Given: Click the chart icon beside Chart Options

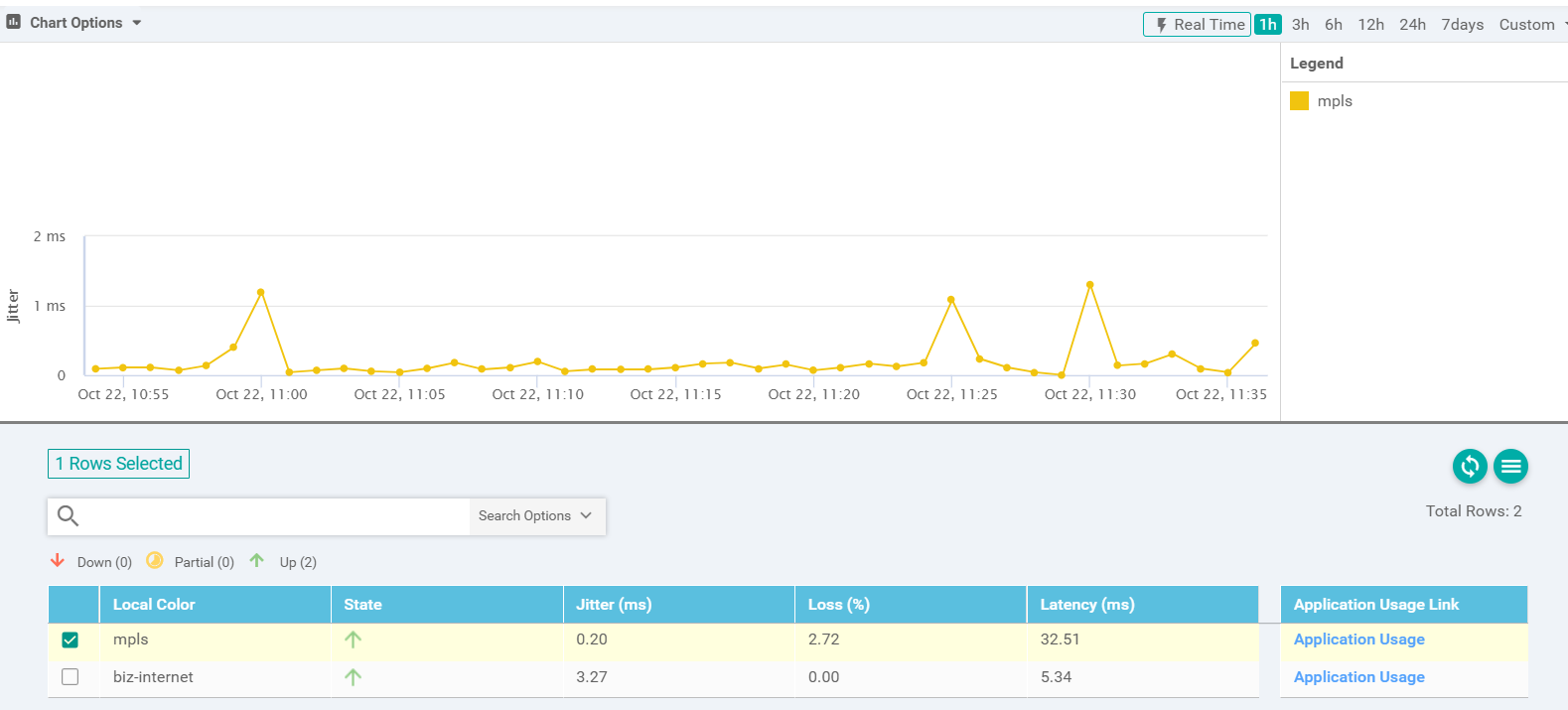Looking at the screenshot, I should click(14, 22).
